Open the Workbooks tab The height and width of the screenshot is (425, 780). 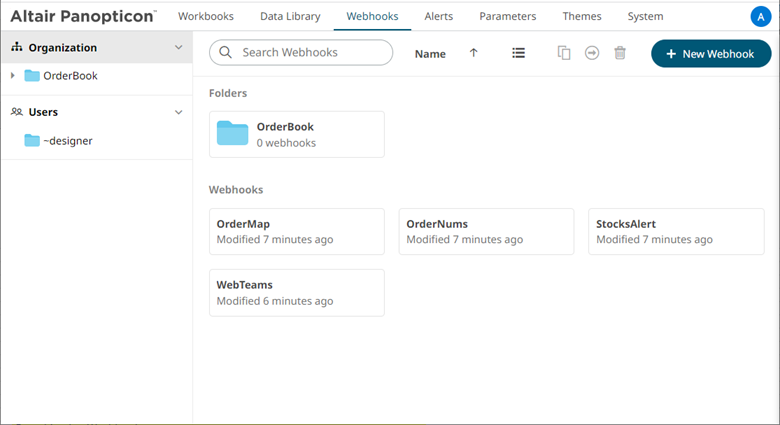tap(206, 17)
